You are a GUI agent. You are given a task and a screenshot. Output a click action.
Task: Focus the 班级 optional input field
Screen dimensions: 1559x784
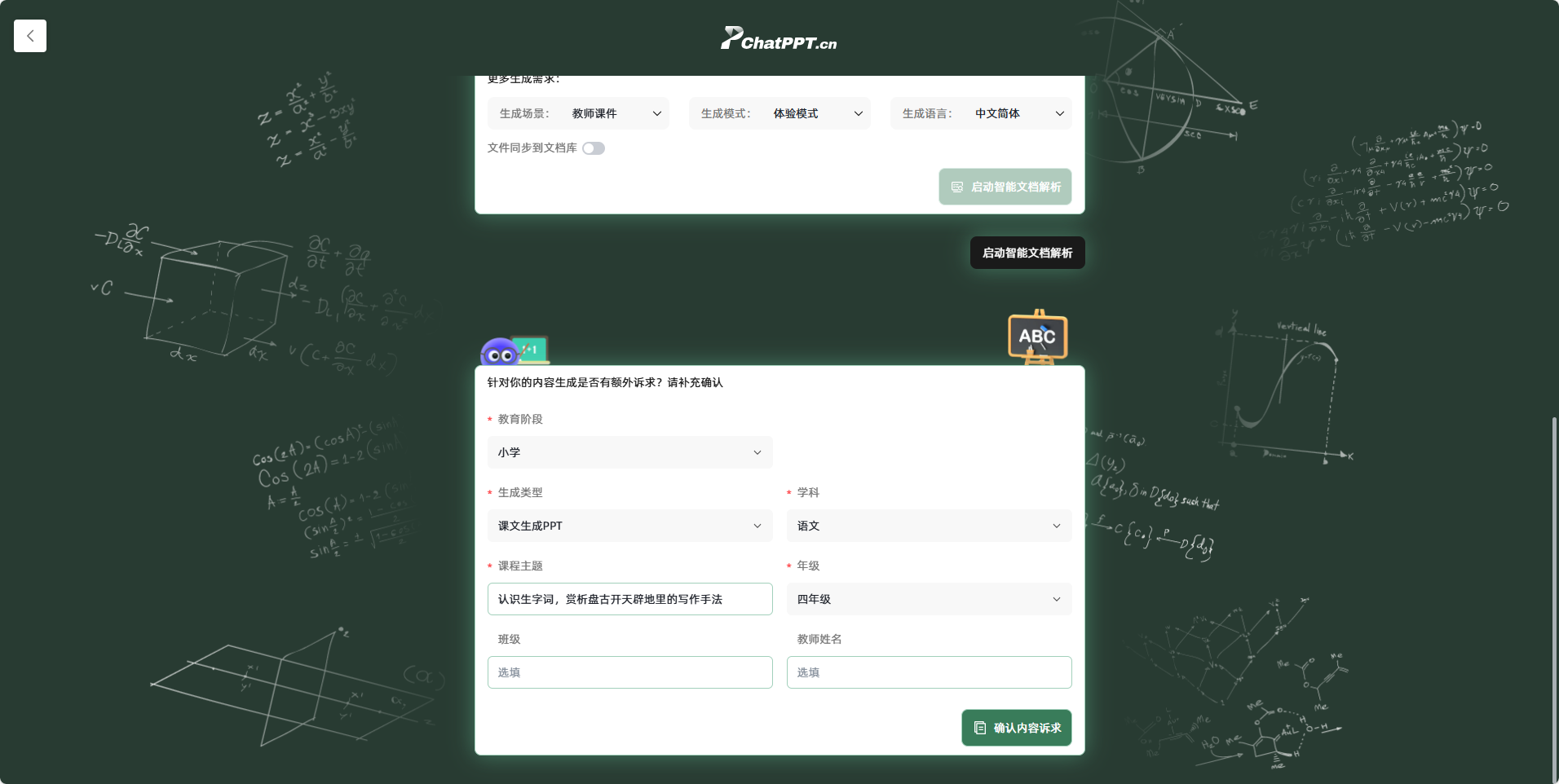[x=629, y=672]
